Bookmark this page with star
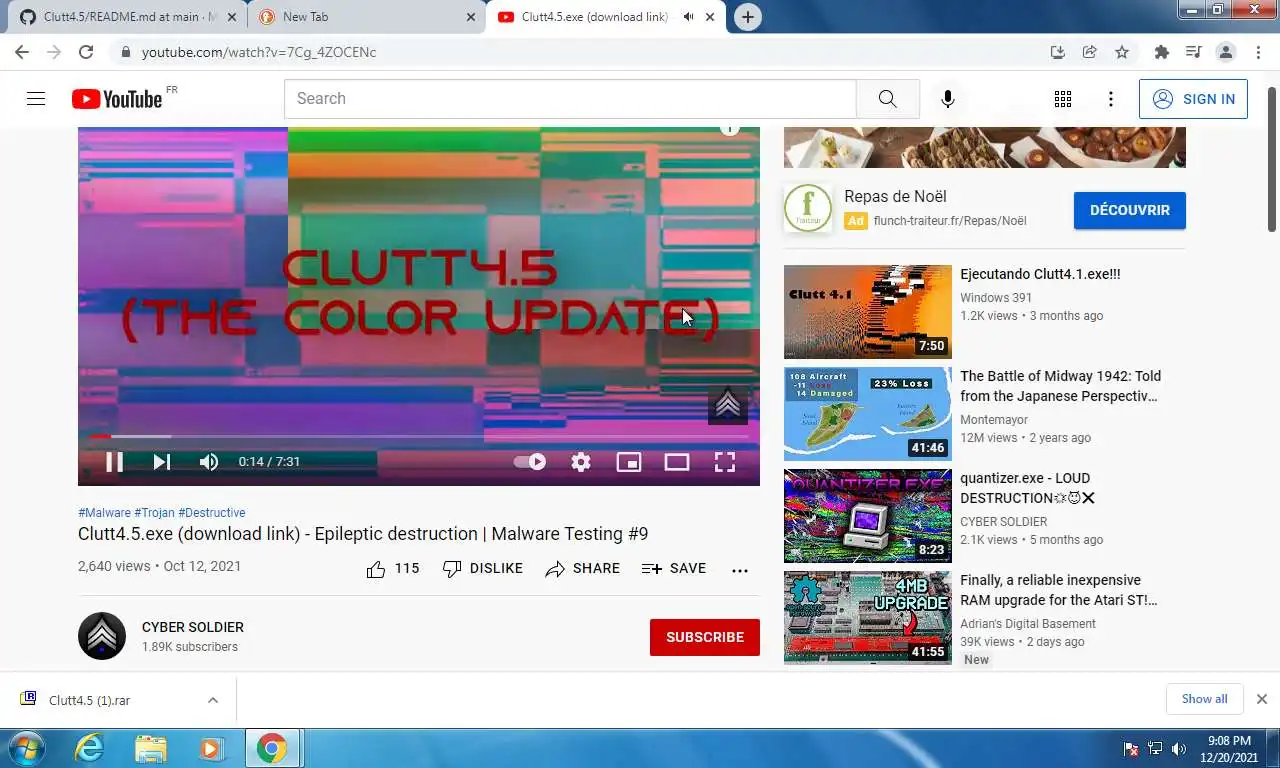 [x=1122, y=52]
